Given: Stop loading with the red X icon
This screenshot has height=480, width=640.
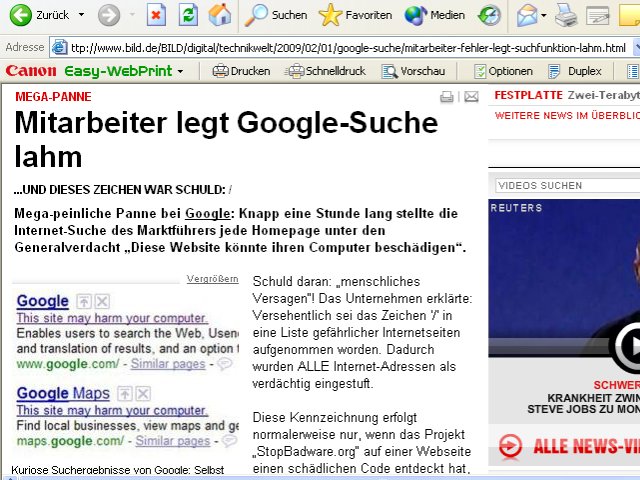Looking at the screenshot, I should click(x=156, y=15).
